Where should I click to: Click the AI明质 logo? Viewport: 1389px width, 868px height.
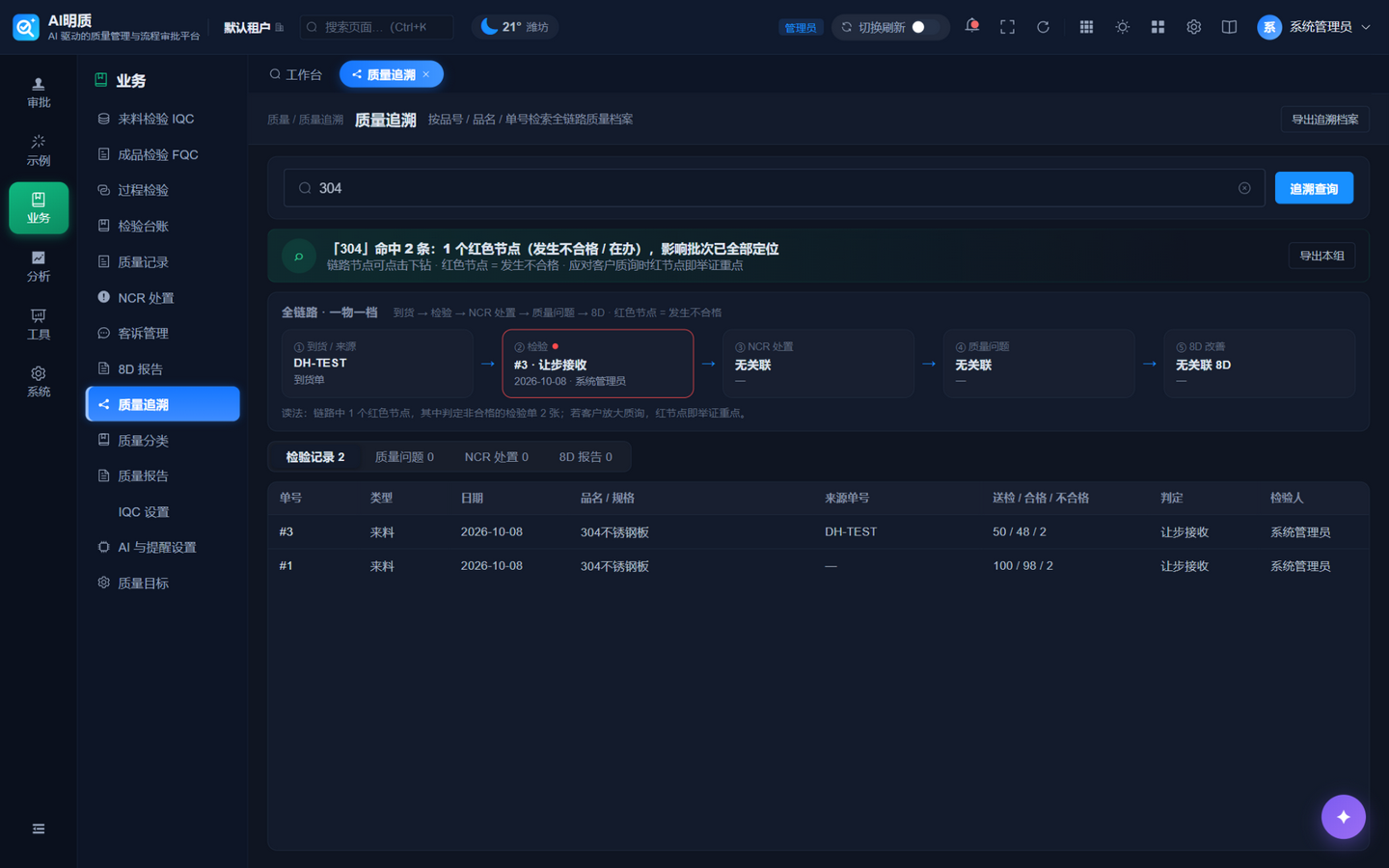coord(26,27)
